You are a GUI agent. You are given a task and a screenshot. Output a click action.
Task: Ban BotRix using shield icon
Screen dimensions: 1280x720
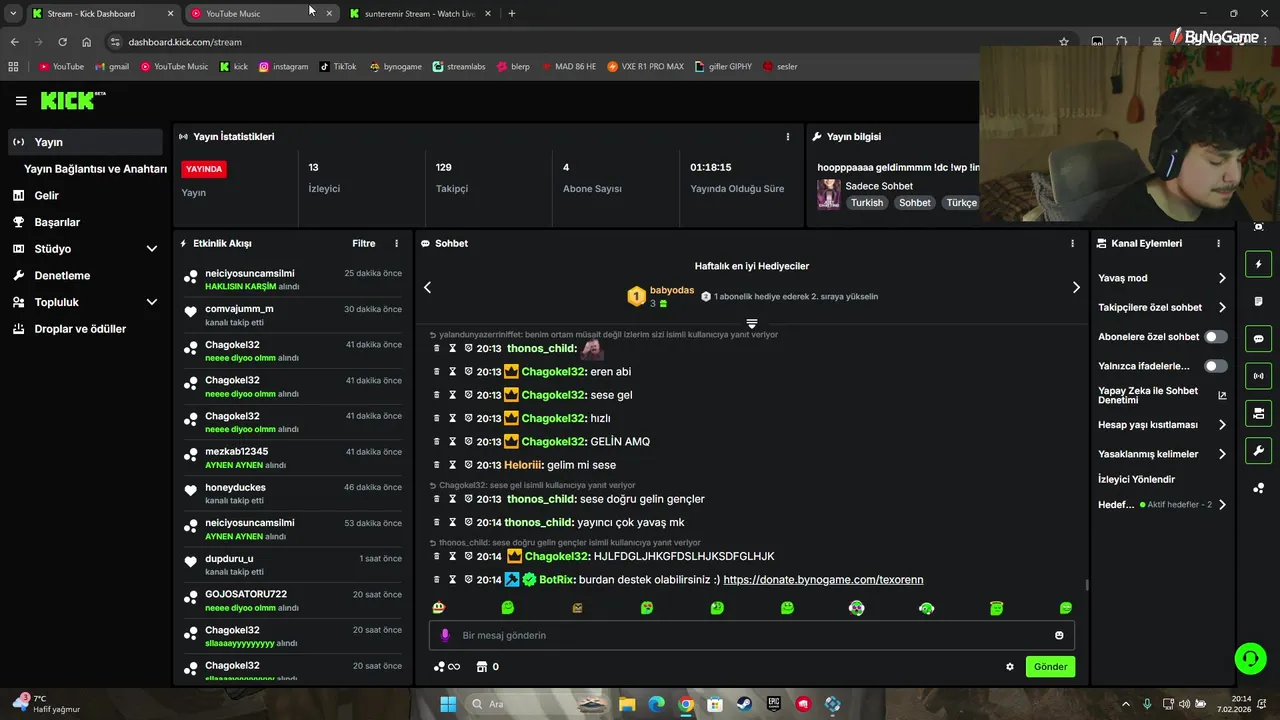468,580
